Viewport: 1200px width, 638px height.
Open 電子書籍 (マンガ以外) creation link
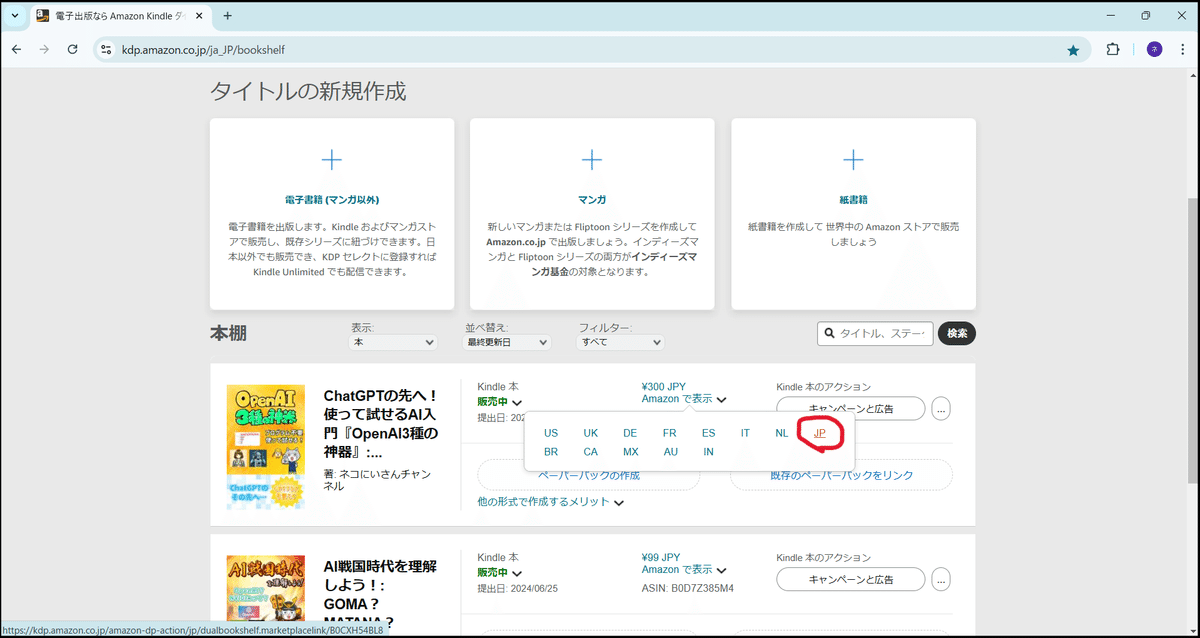(332, 200)
